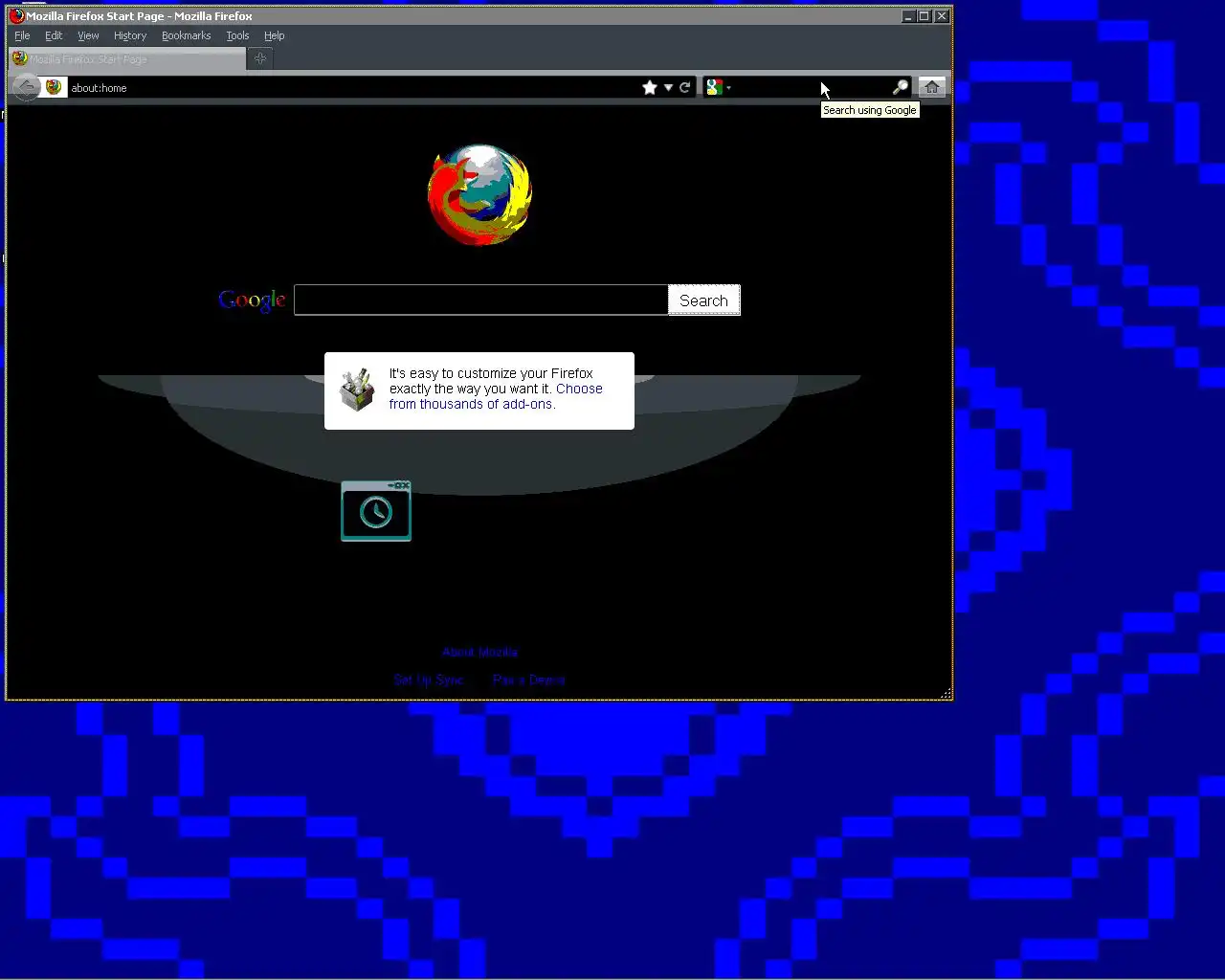1225x980 pixels.
Task: Bookmark this page with the star icon
Action: point(650,87)
